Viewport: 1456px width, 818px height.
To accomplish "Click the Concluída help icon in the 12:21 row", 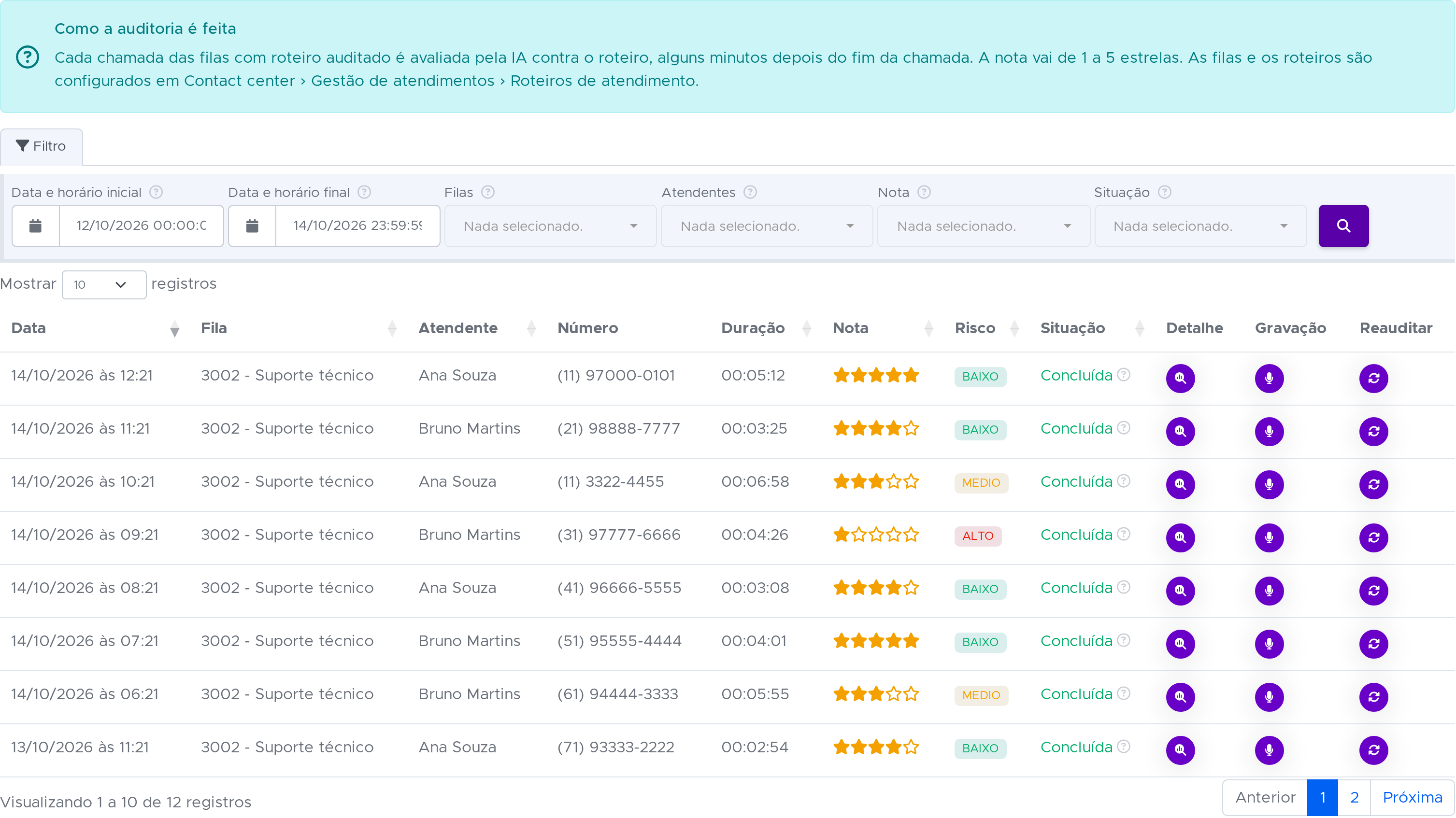I will [1124, 375].
